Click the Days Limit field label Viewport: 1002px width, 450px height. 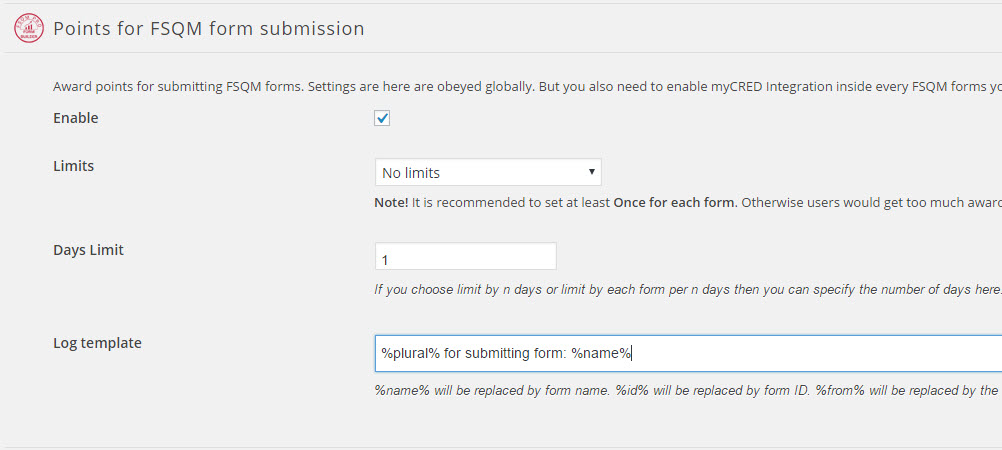(x=87, y=250)
